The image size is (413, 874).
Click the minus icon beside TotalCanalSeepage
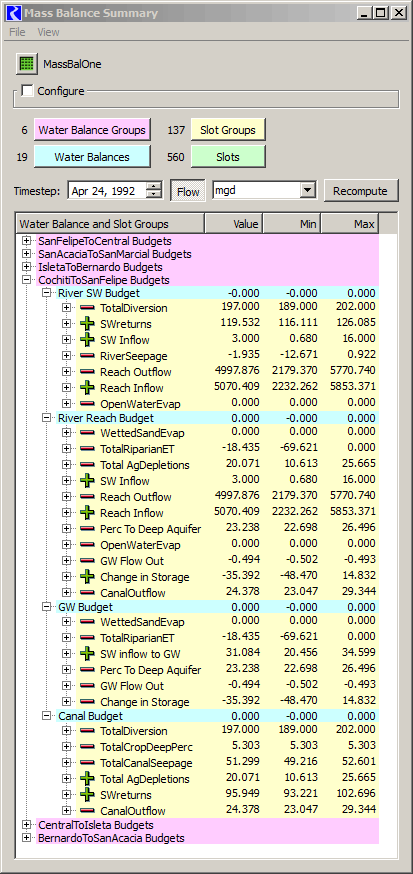(x=87, y=763)
